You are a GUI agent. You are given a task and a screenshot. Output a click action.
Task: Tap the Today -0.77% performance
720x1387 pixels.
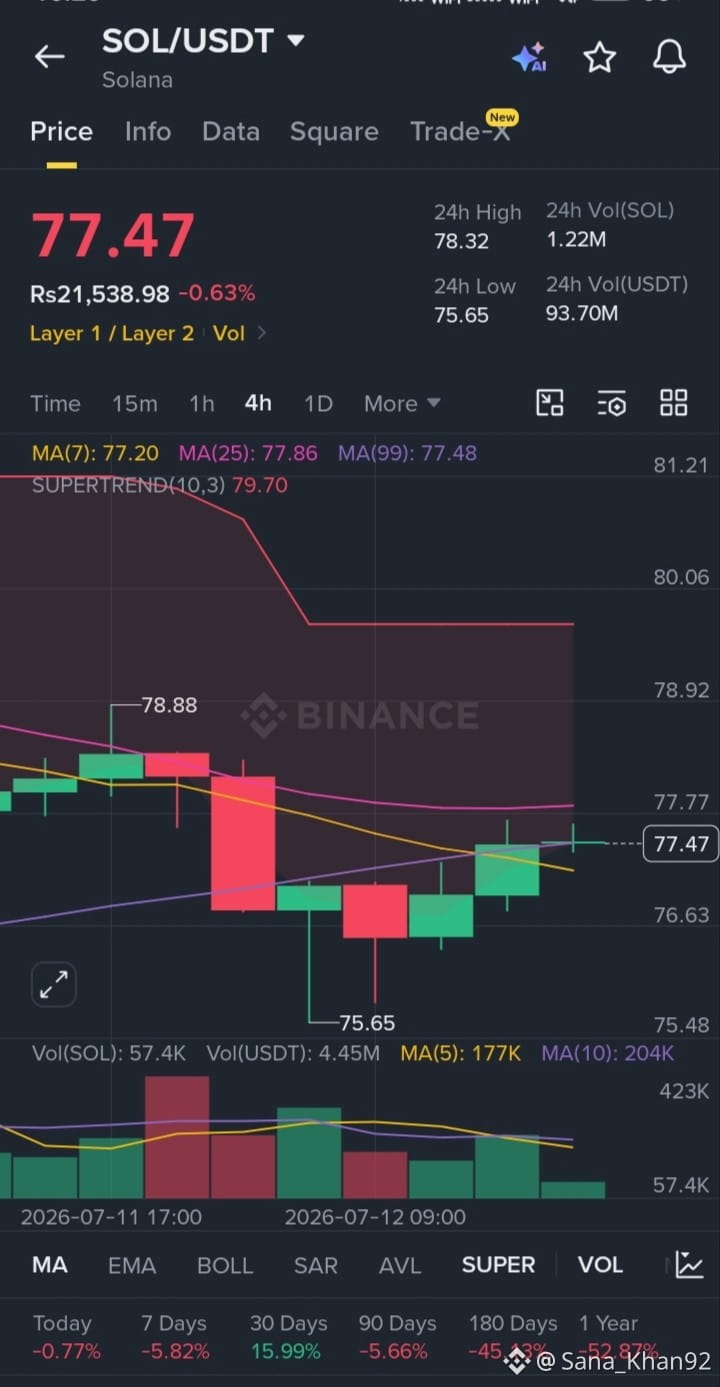click(x=66, y=1337)
